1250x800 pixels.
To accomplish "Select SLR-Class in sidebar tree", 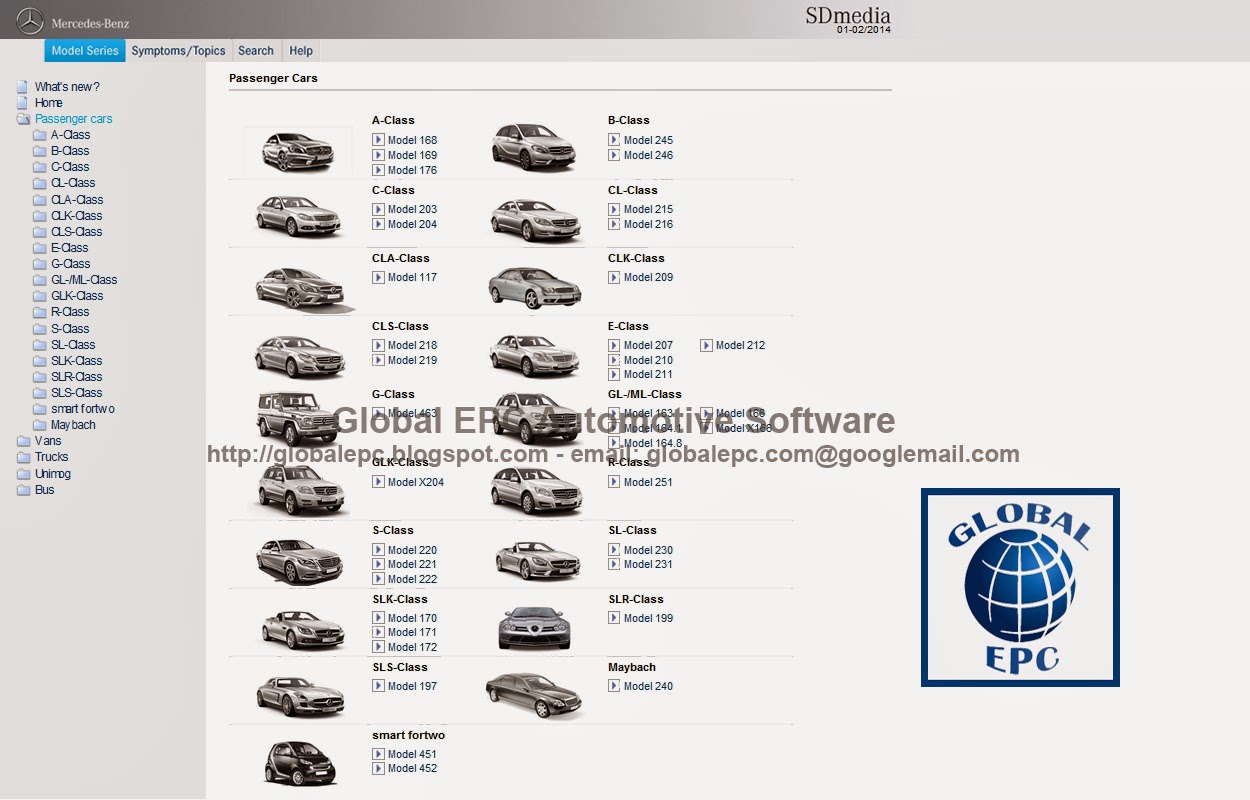I will click(x=77, y=377).
